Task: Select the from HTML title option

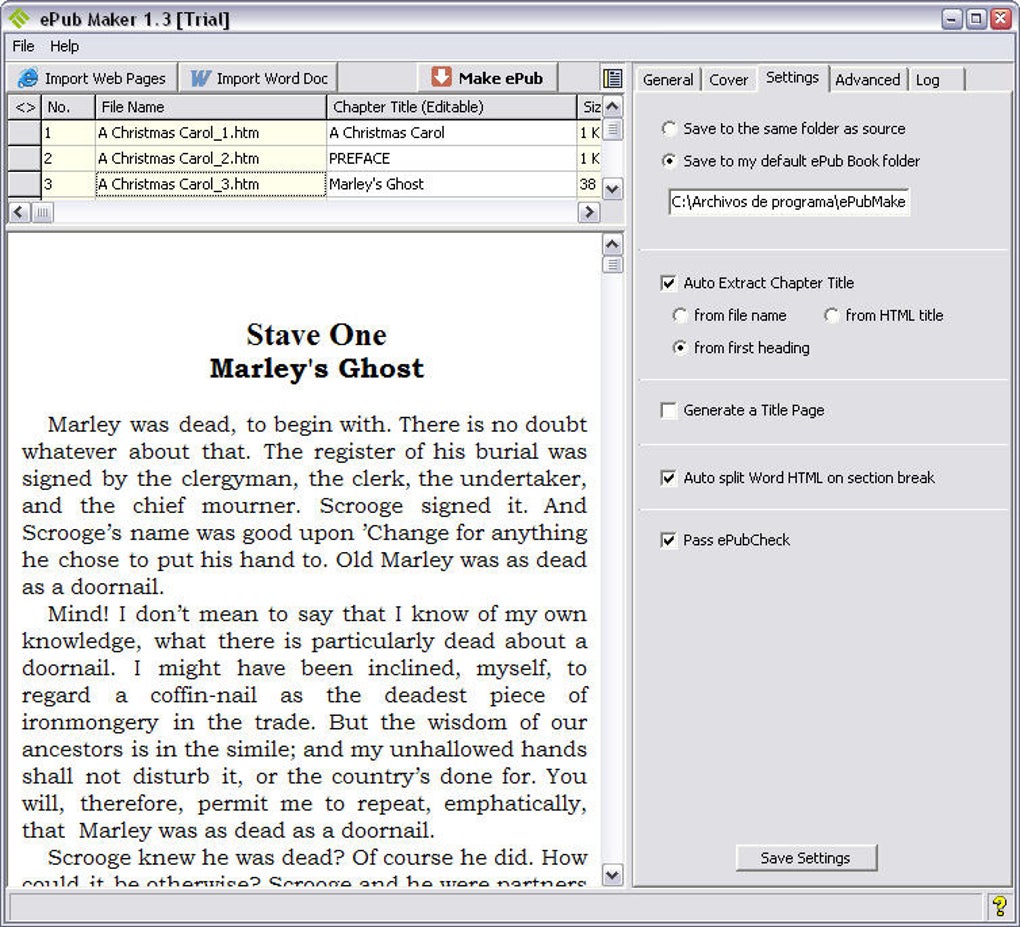Action: pos(883,316)
